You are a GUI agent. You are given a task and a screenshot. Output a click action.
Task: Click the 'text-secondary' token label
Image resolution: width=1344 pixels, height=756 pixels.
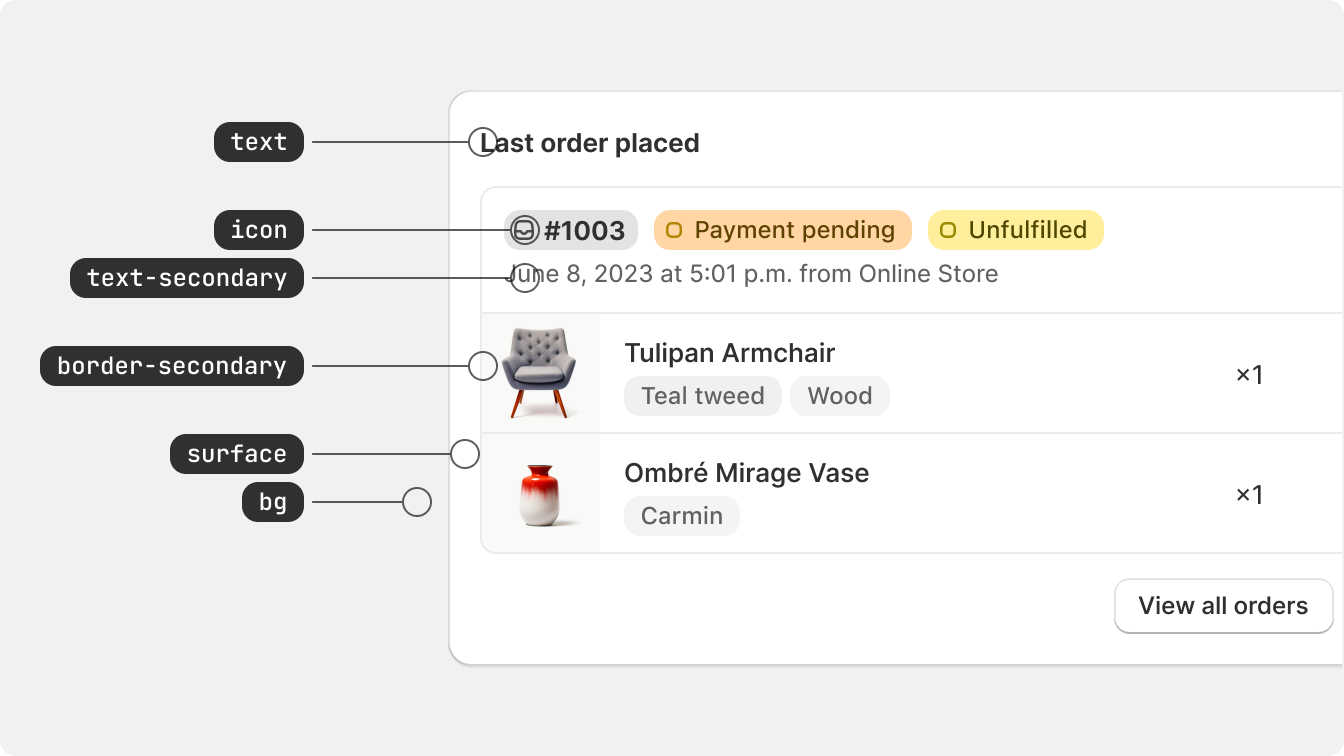(x=187, y=278)
